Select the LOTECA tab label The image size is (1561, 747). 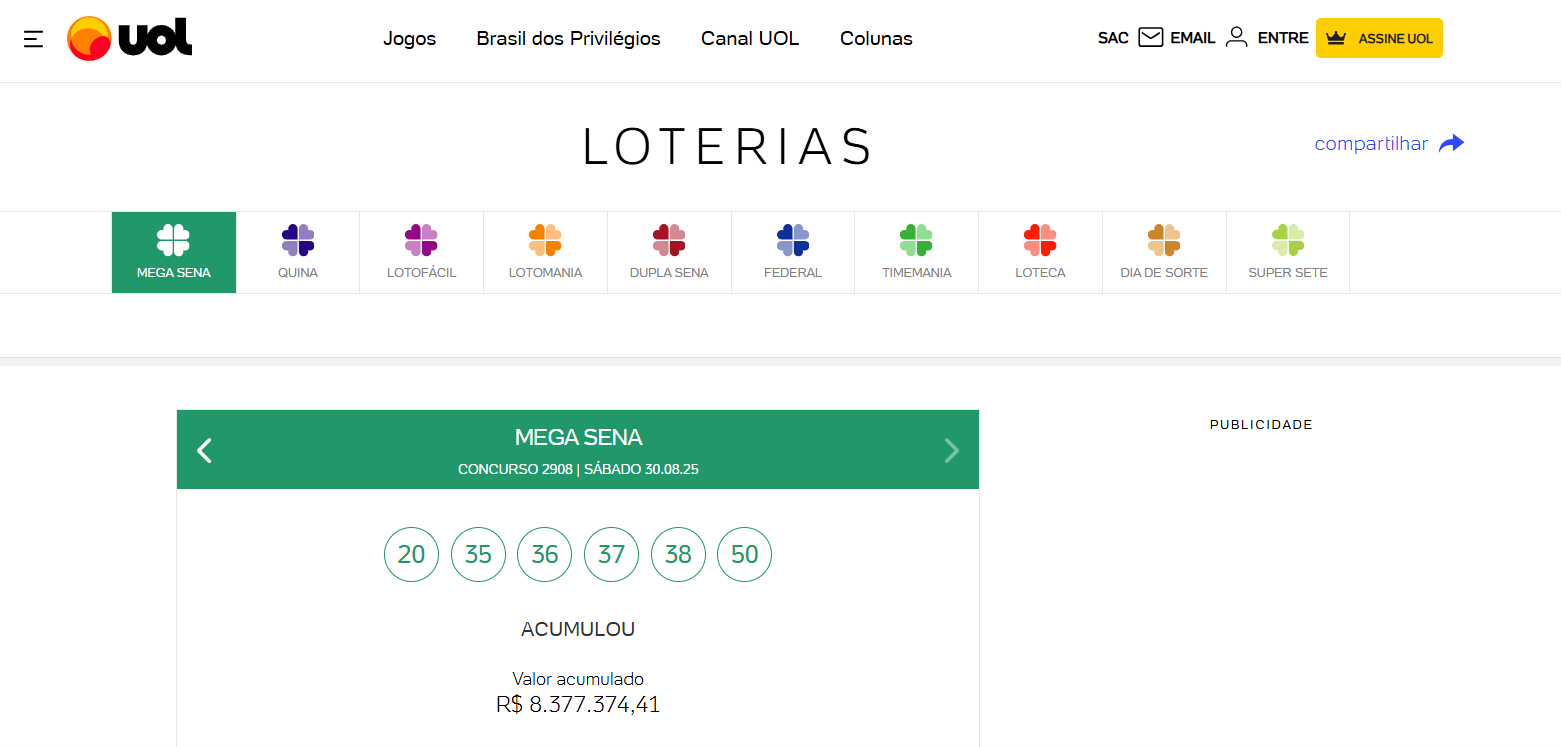click(x=1040, y=273)
